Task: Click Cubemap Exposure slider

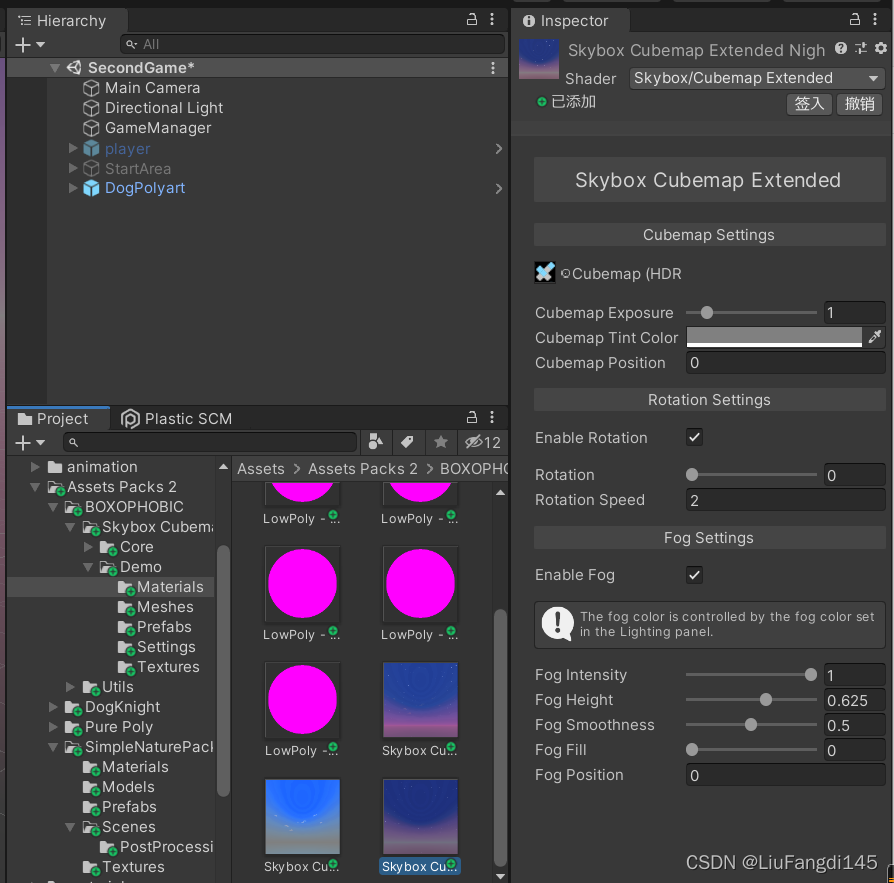Action: [751, 312]
